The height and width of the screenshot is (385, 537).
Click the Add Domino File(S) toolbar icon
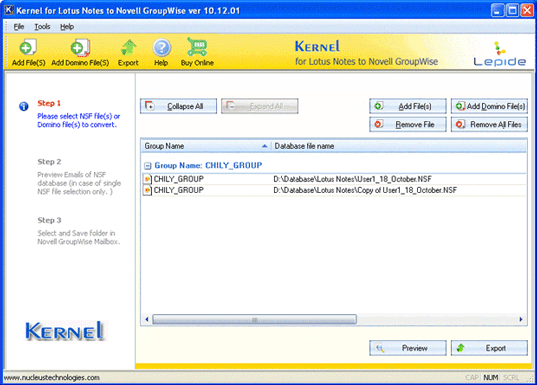(x=80, y=48)
